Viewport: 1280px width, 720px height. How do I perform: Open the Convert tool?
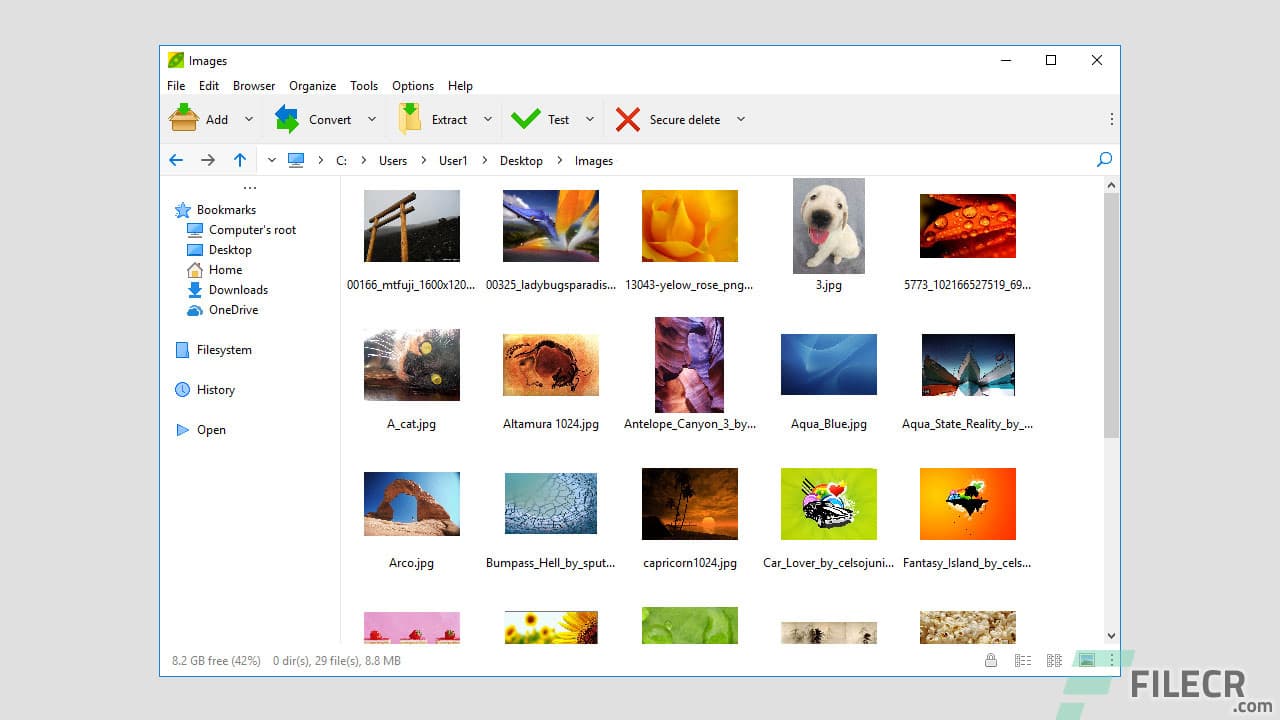coord(329,119)
